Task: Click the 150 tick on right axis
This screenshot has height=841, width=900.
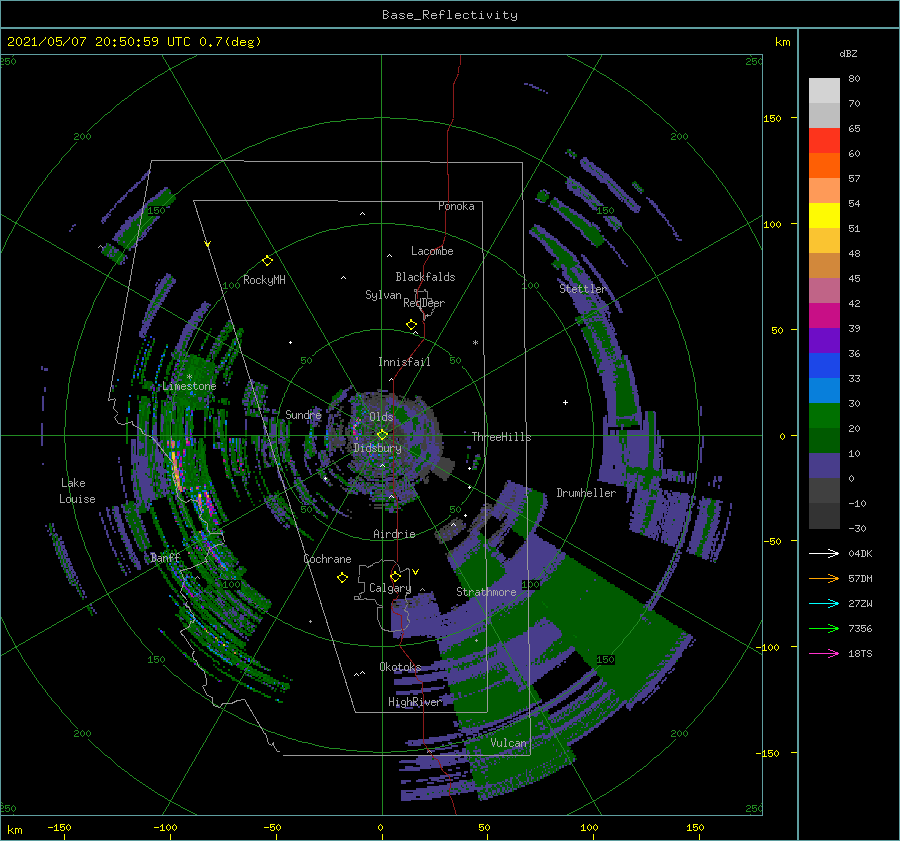Action: [x=772, y=119]
